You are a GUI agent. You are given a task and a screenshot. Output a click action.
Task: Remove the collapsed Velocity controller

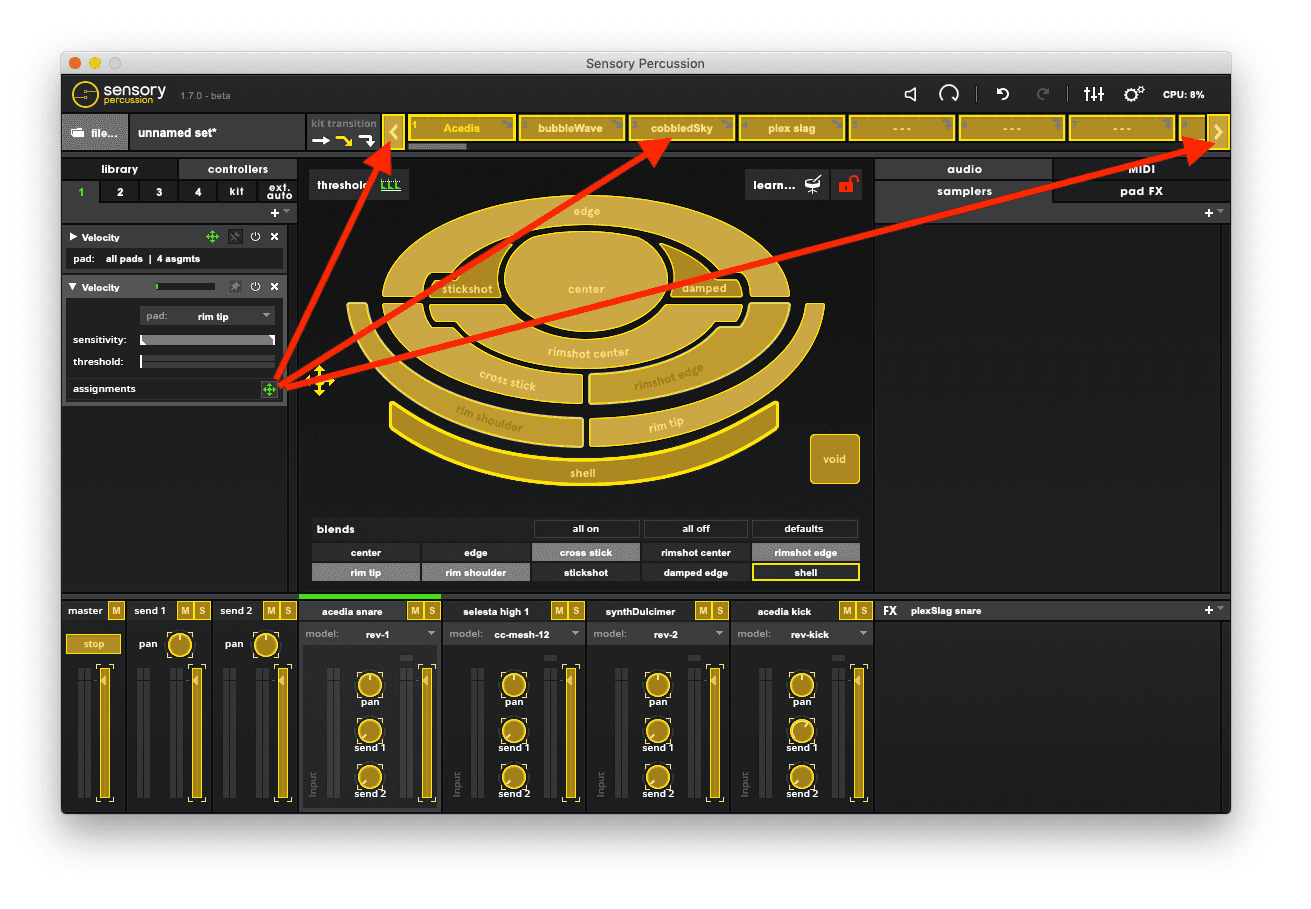click(275, 237)
